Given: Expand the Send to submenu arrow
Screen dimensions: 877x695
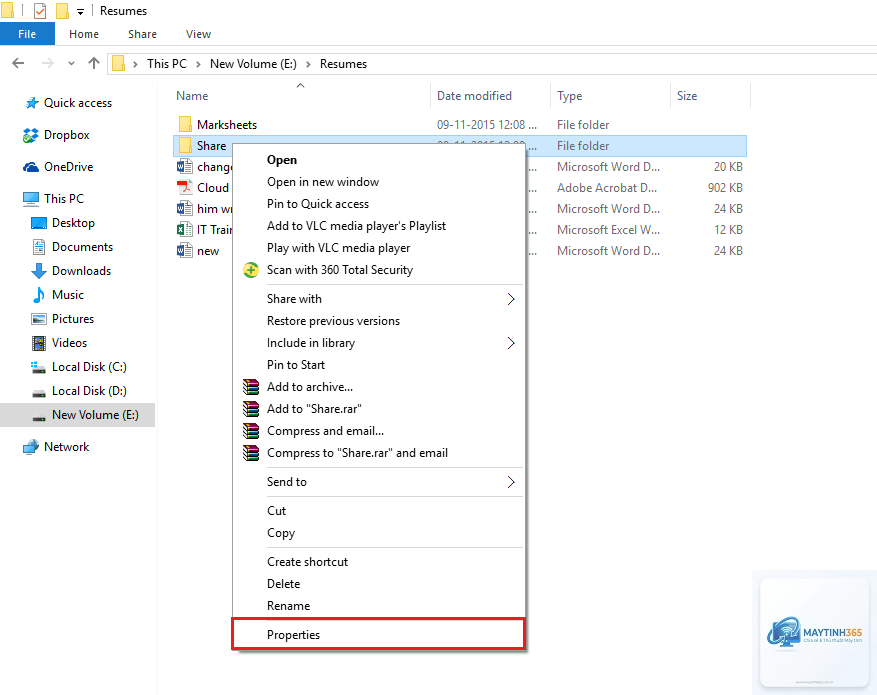Looking at the screenshot, I should pyautogui.click(x=511, y=482).
